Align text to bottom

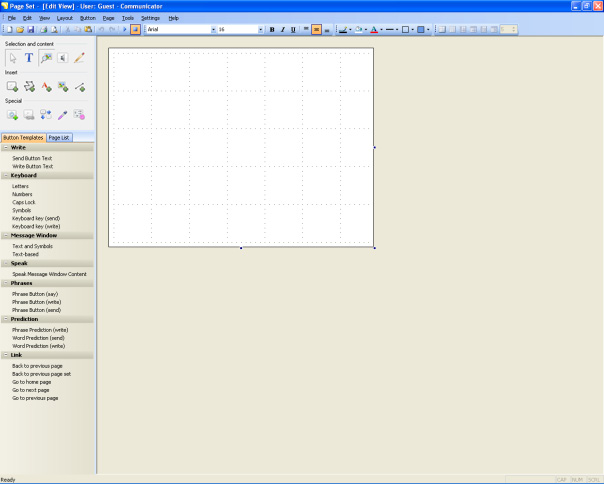click(x=327, y=29)
